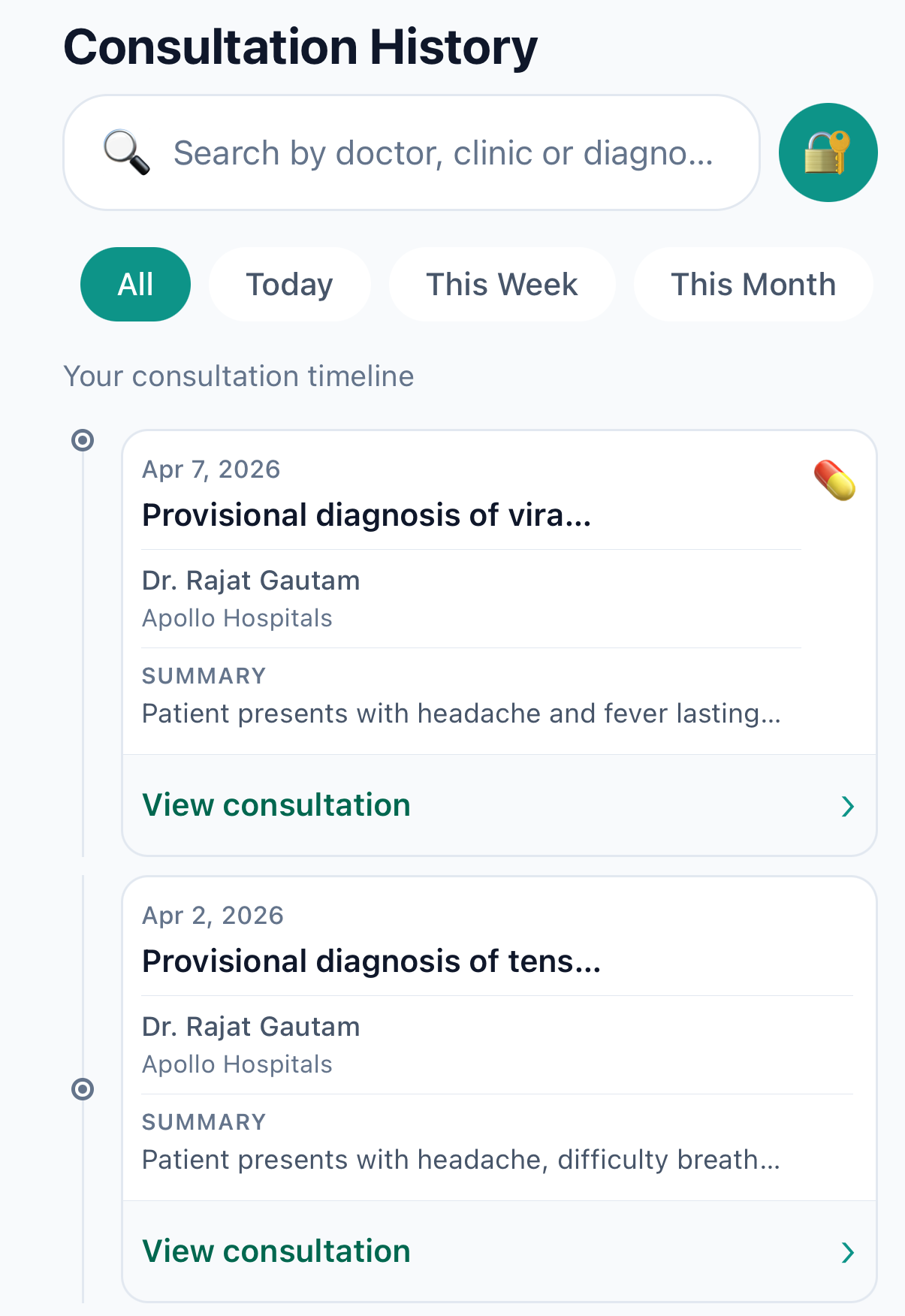View consultation from Apr 2, 2026
This screenshot has height=1316, width=905.
tap(276, 1251)
